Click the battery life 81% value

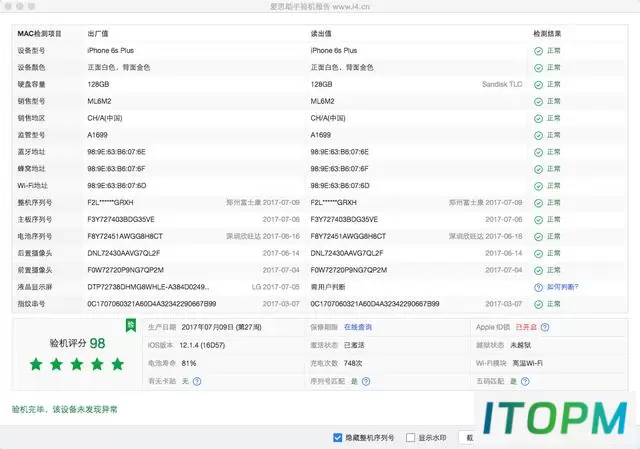(189, 363)
